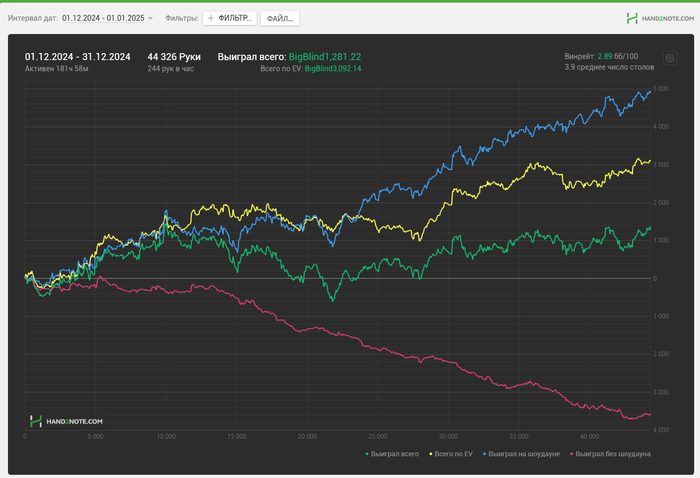Open the date interval dropdown arrow
700x478 pixels.
pos(150,18)
